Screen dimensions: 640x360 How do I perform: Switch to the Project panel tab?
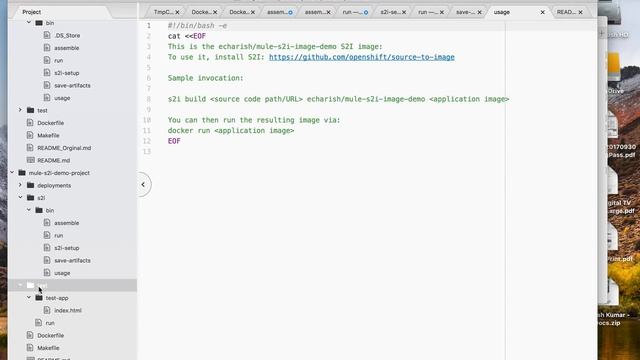(31, 12)
